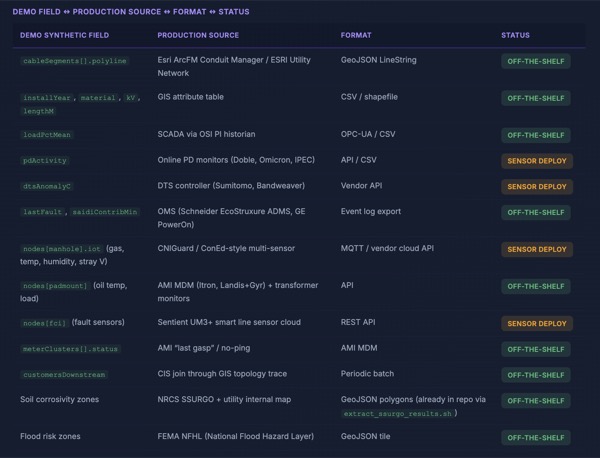Click the 'Event log export' format cell

(371, 212)
